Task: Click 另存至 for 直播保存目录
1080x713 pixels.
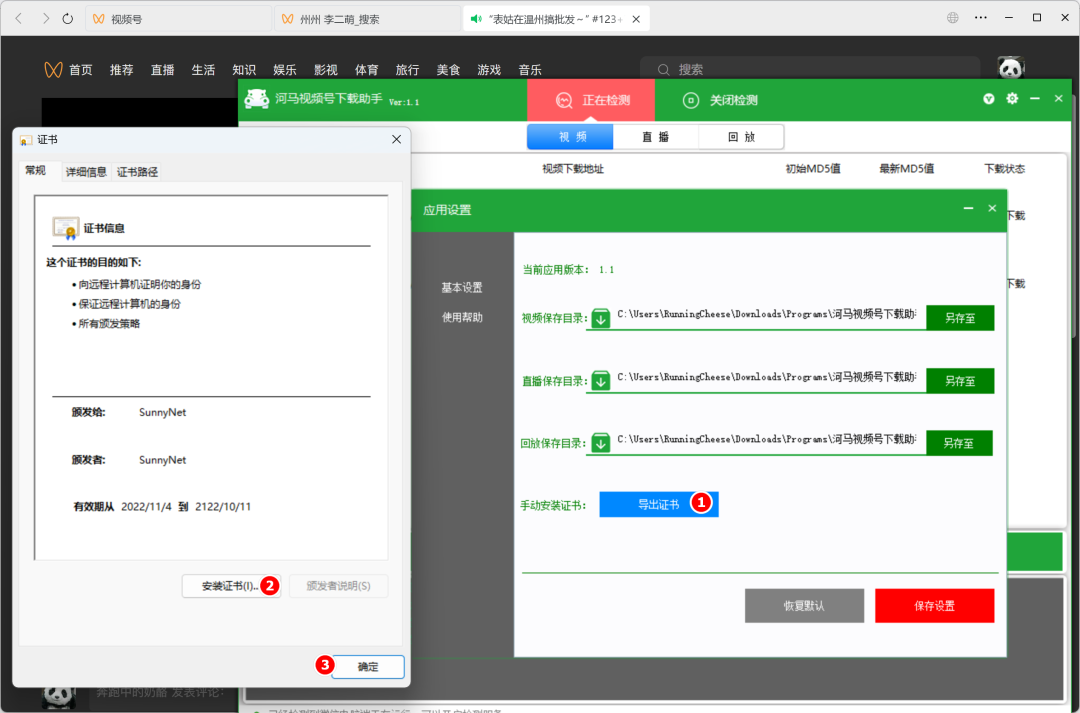Action: (959, 381)
